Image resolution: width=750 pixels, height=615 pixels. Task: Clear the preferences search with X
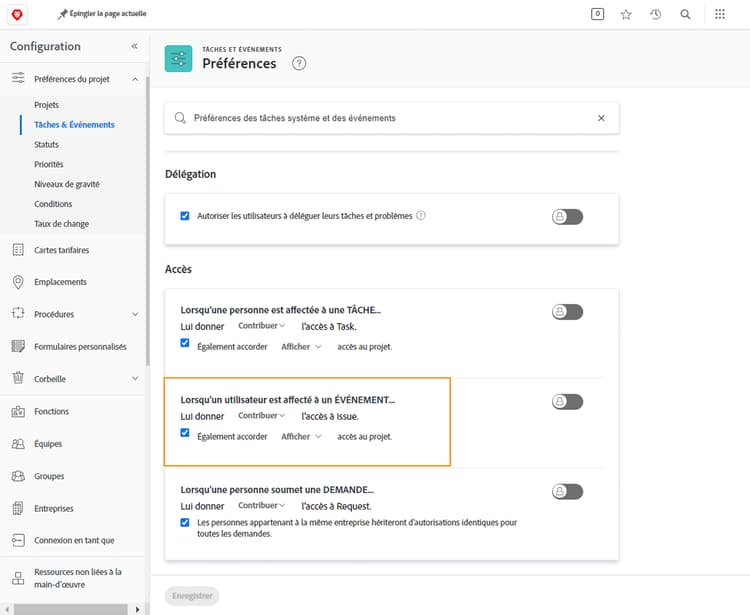click(x=601, y=118)
